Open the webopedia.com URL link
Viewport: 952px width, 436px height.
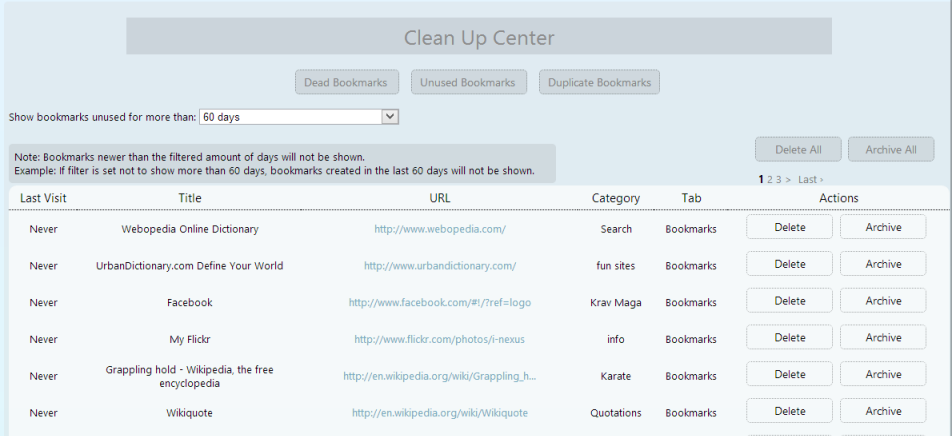439,229
